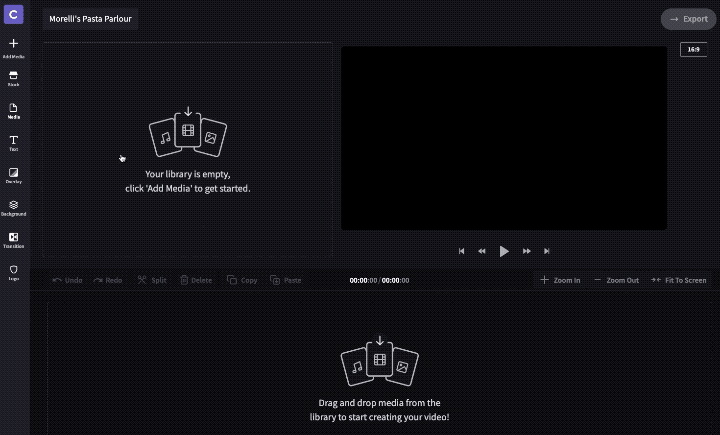Click the timeline drag-and-drop media illustration
Image resolution: width=720 pixels, height=435 pixels.
pos(379,361)
